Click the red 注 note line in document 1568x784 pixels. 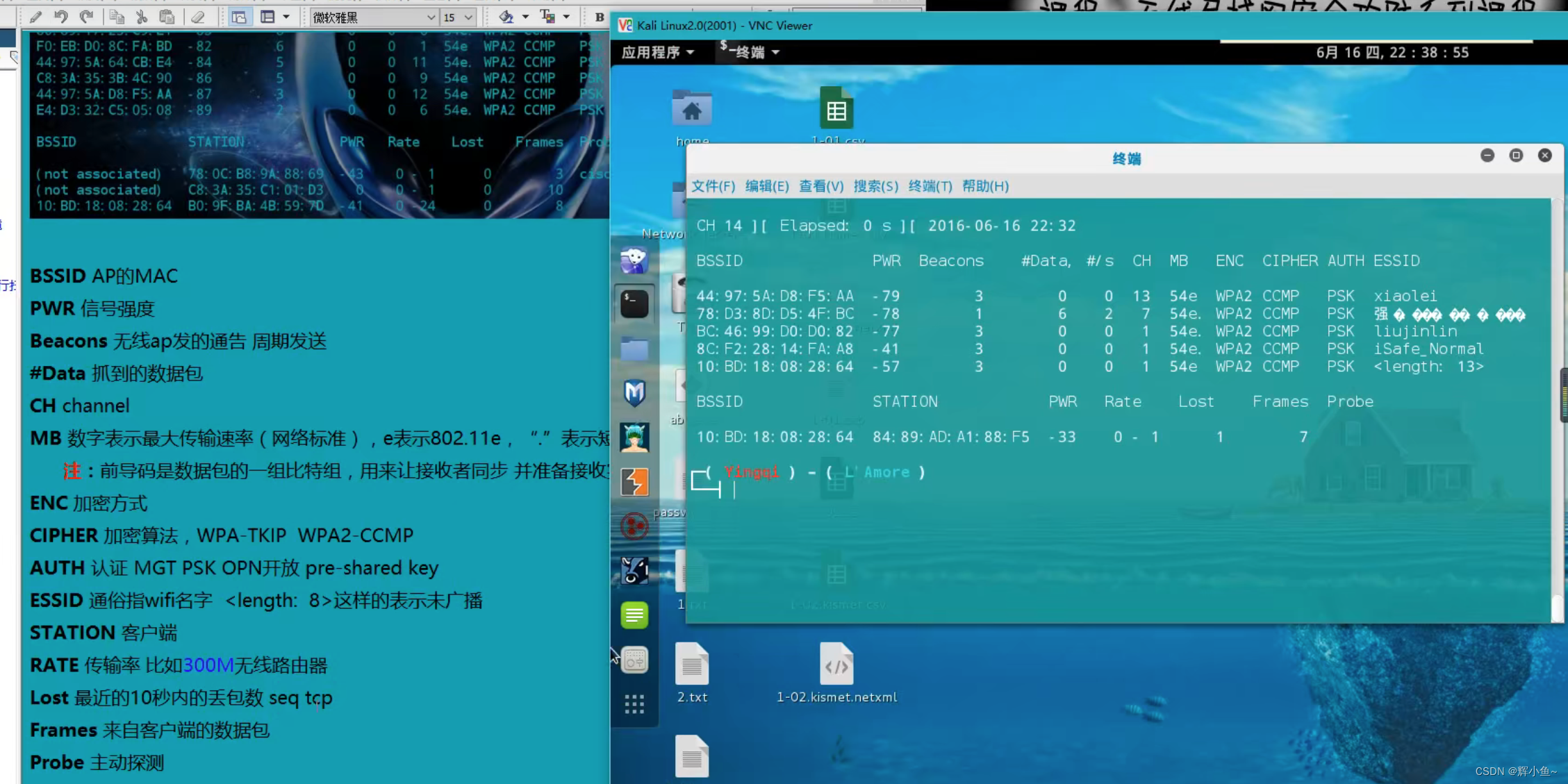336,471
